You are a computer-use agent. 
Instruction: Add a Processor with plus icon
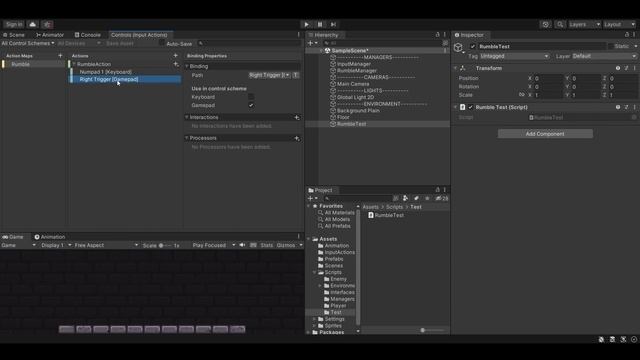point(297,138)
